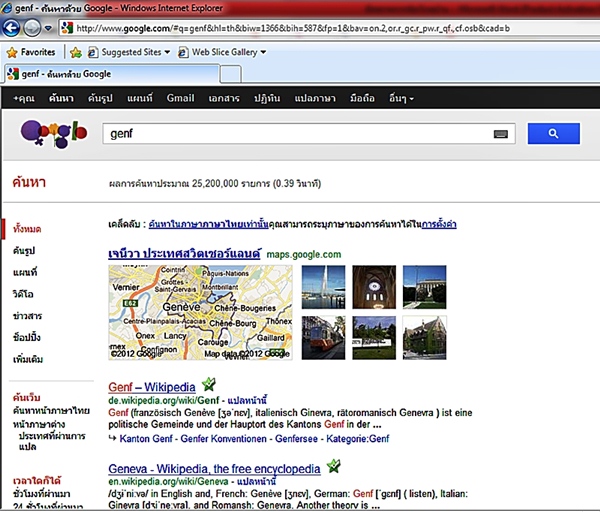This screenshot has width=600, height=512.
Task: Click the address bar URL field
Action: coord(293,28)
